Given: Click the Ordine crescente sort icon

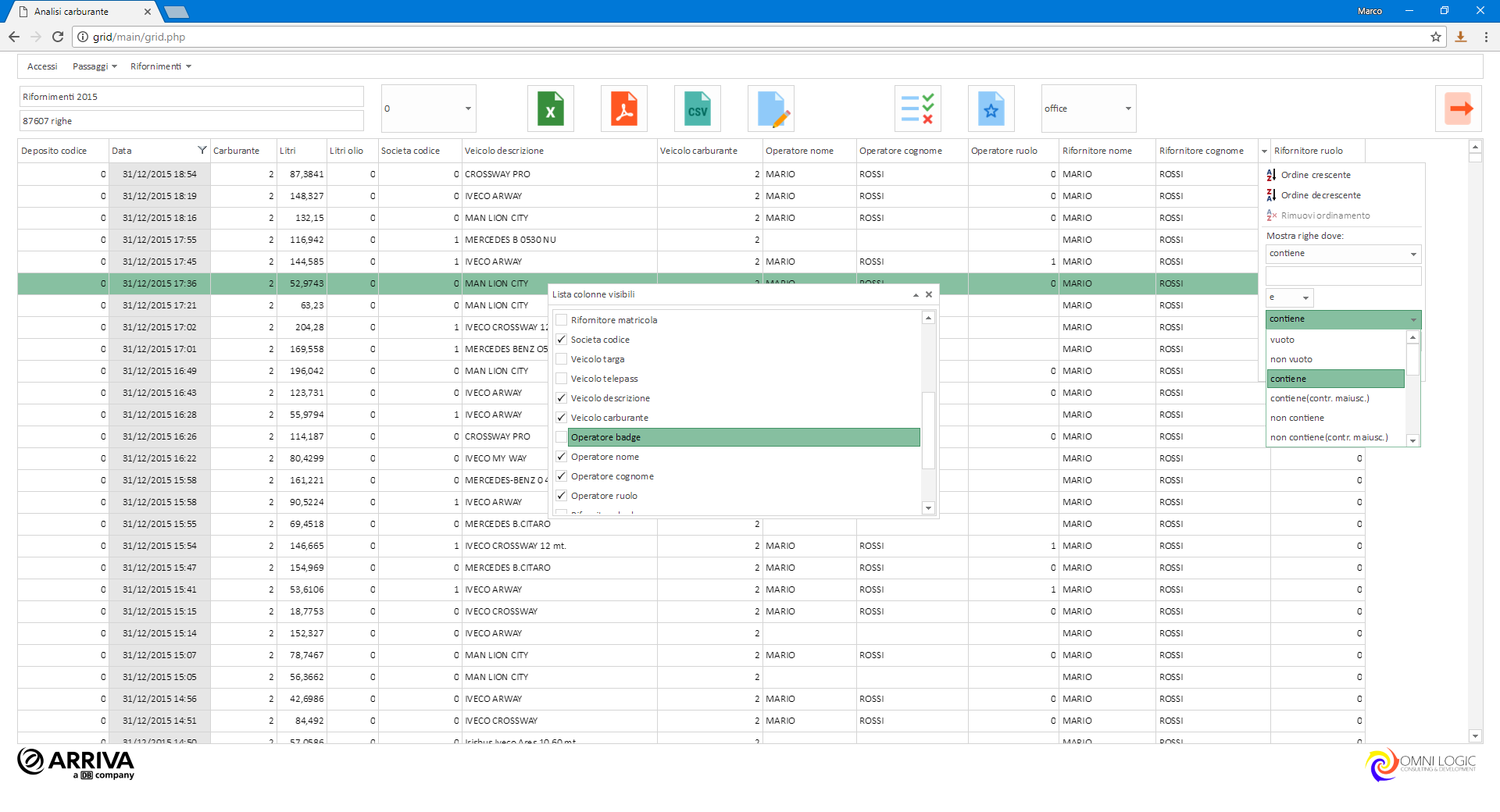Looking at the screenshot, I should [x=1271, y=175].
